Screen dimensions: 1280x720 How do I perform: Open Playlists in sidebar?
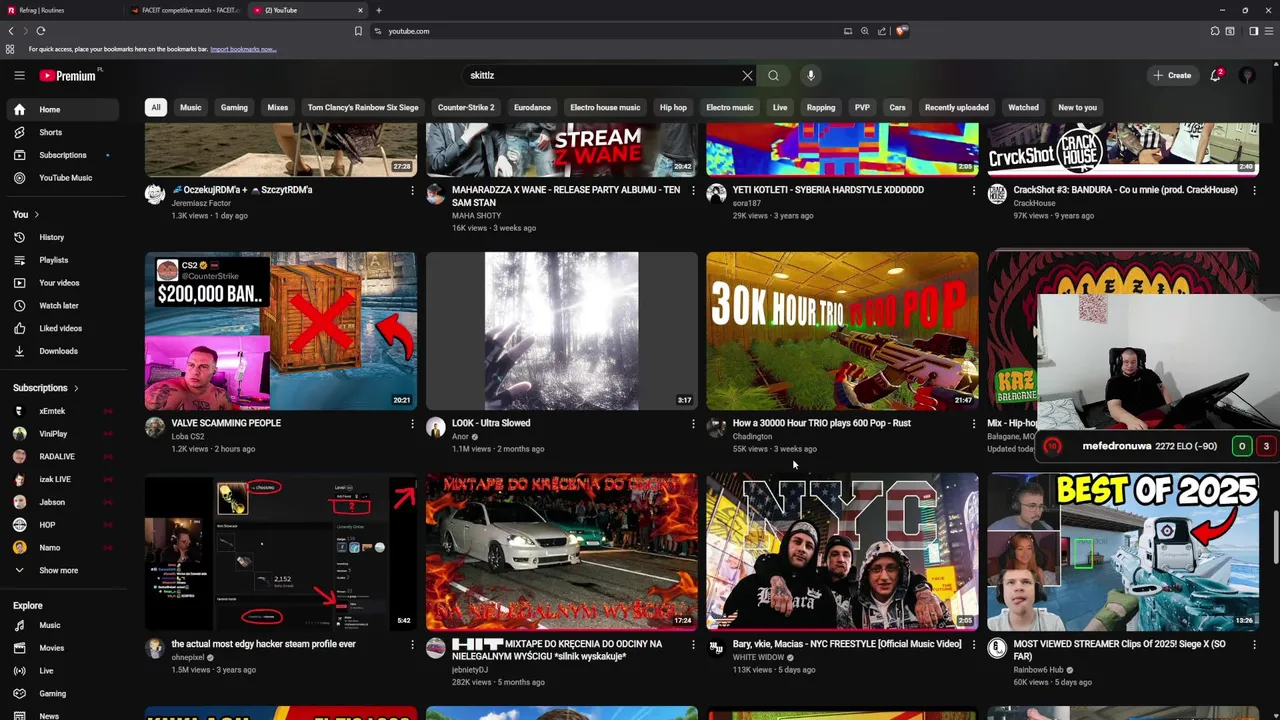63,260
